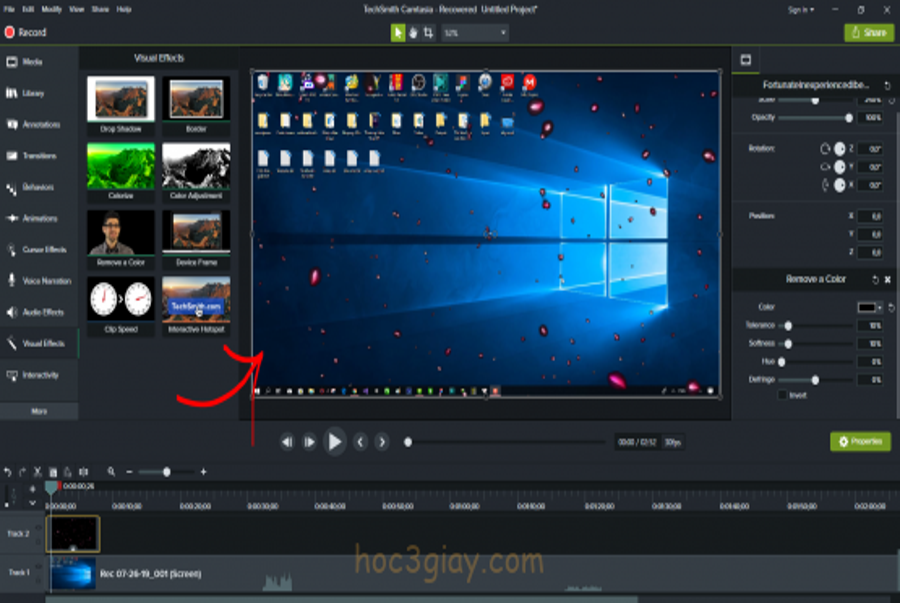This screenshot has width=900, height=603.
Task: Undo the last timeline action
Action: (7, 472)
